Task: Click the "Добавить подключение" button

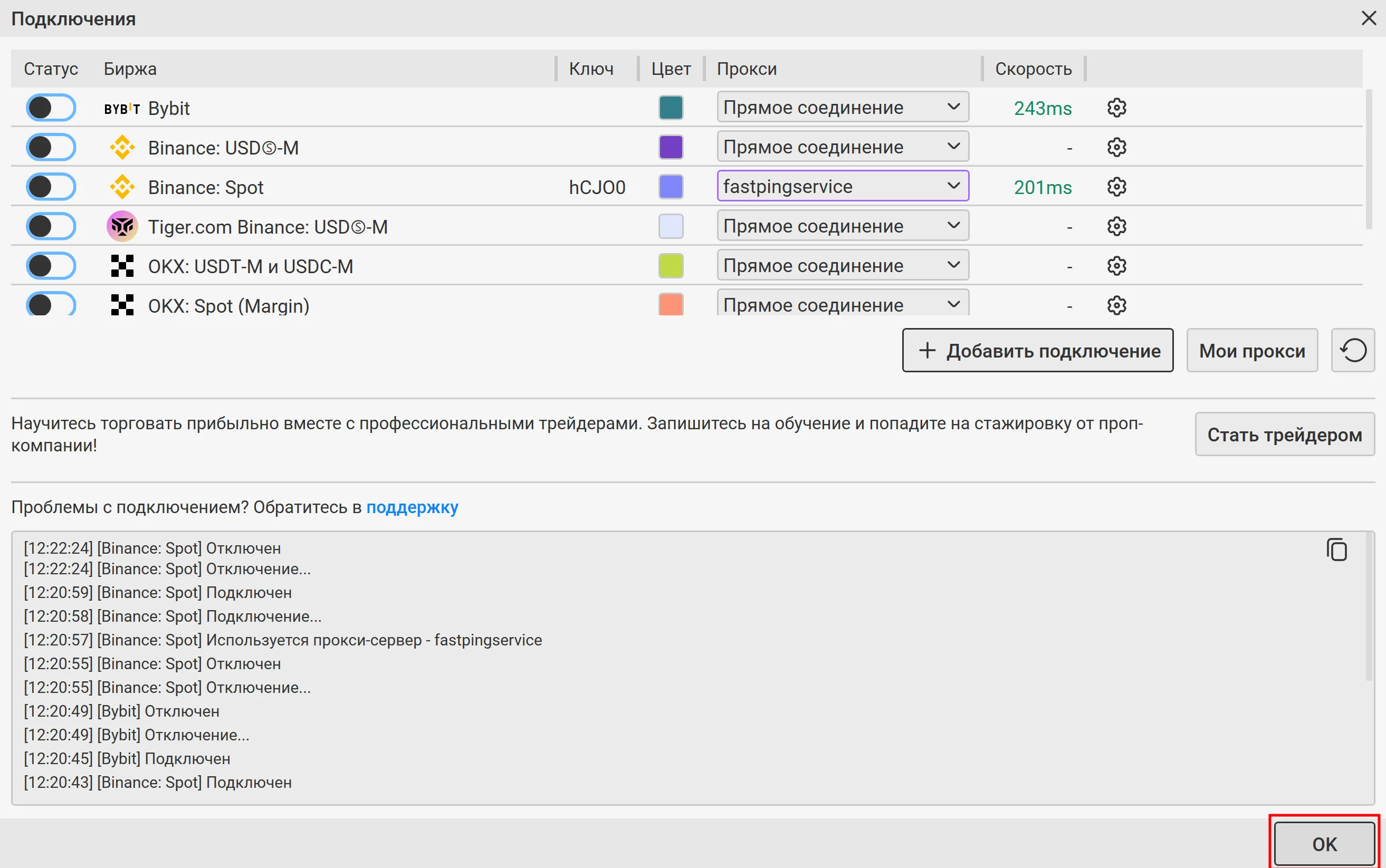Action: [1037, 350]
